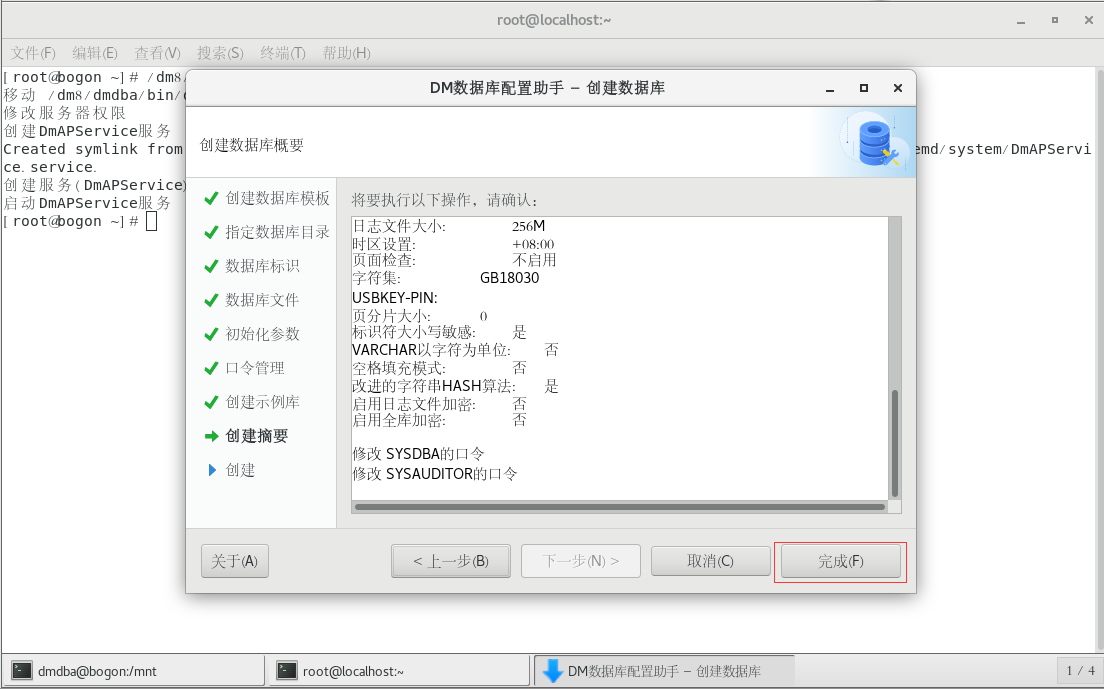Click green checkmark beside 创建数据库模板
The height and width of the screenshot is (690, 1104).
(211, 199)
